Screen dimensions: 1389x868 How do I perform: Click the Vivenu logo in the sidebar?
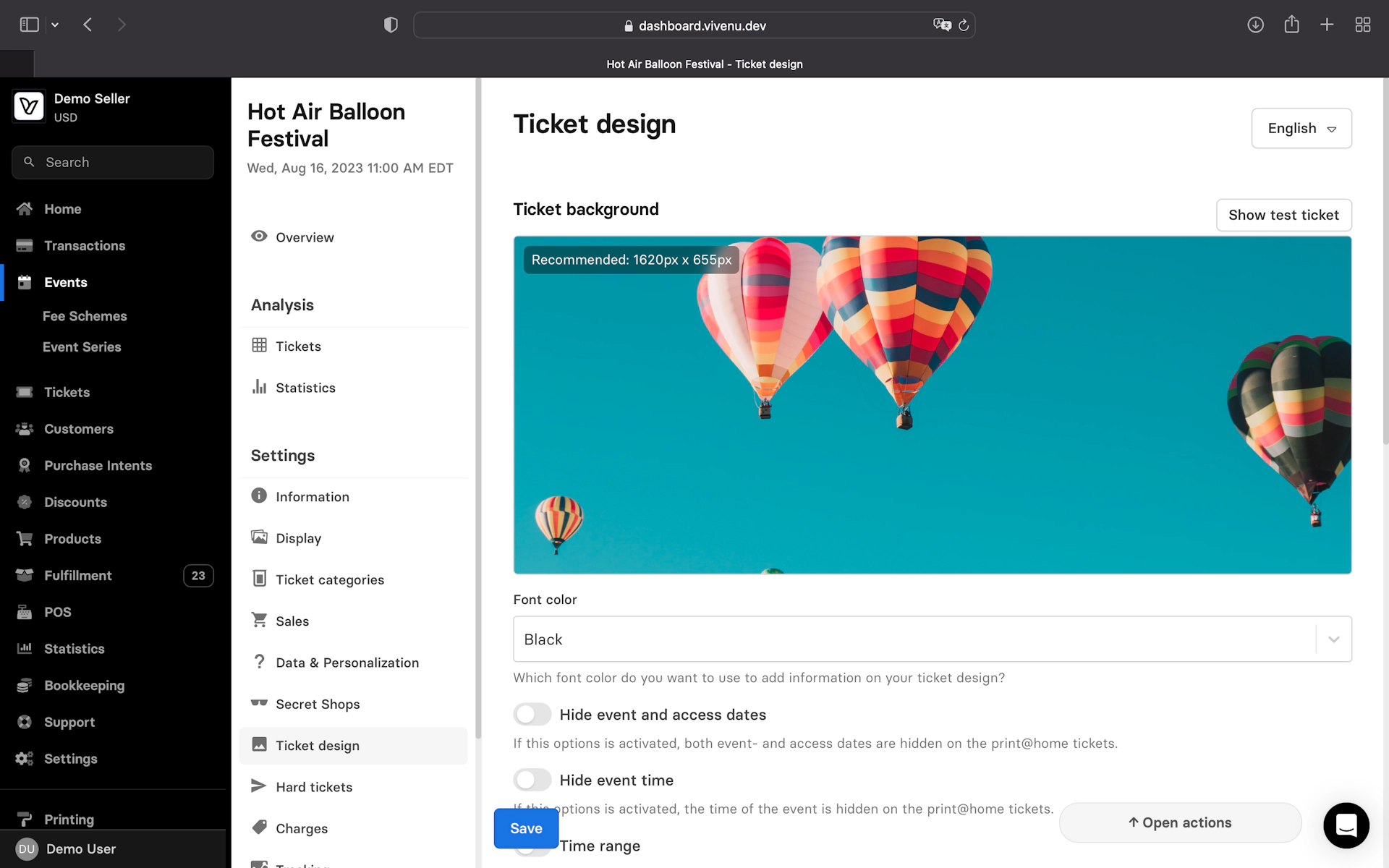(x=29, y=107)
